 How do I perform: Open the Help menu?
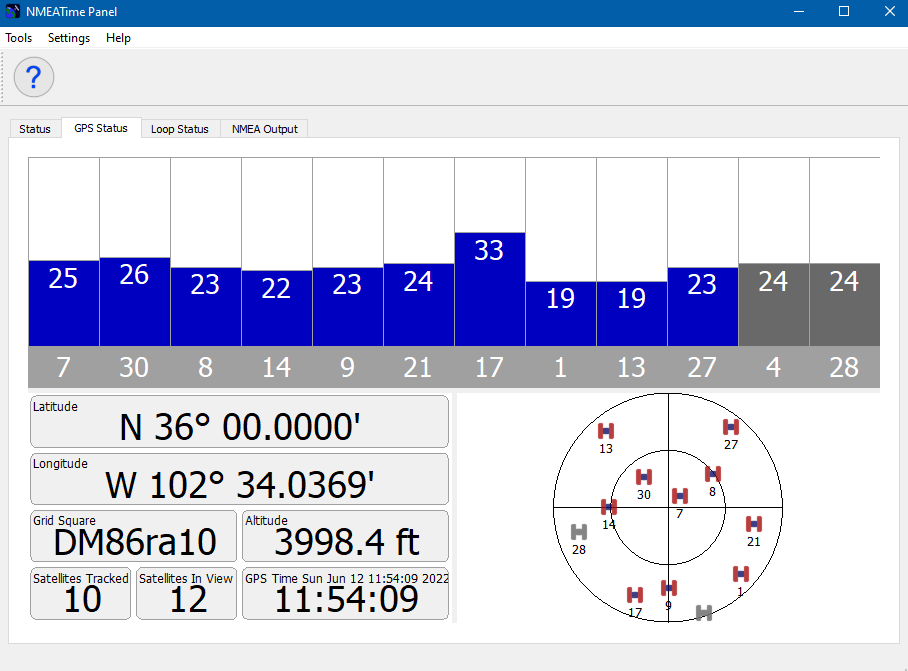click(118, 38)
